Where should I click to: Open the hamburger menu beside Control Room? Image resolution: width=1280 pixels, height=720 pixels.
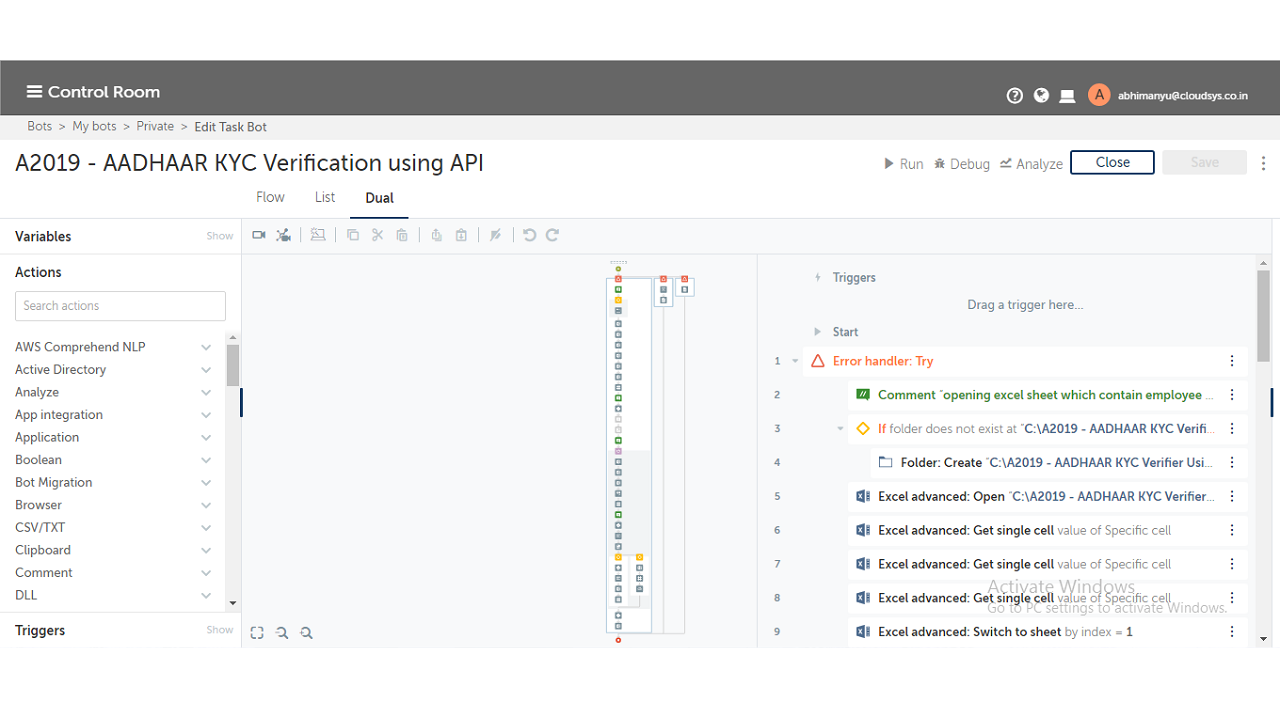(34, 92)
